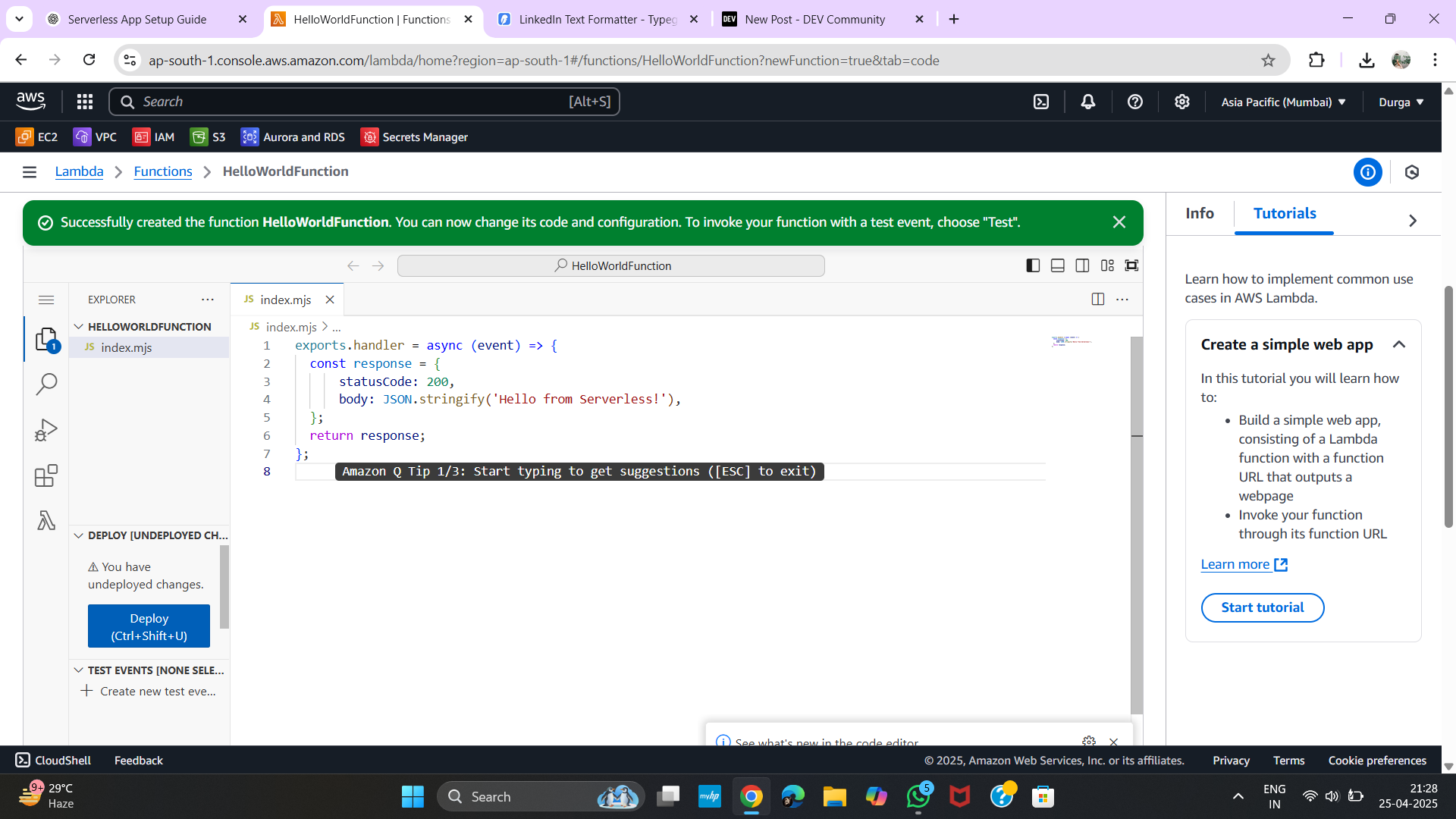
Task: Open the Run and Debug view
Action: coord(46,430)
